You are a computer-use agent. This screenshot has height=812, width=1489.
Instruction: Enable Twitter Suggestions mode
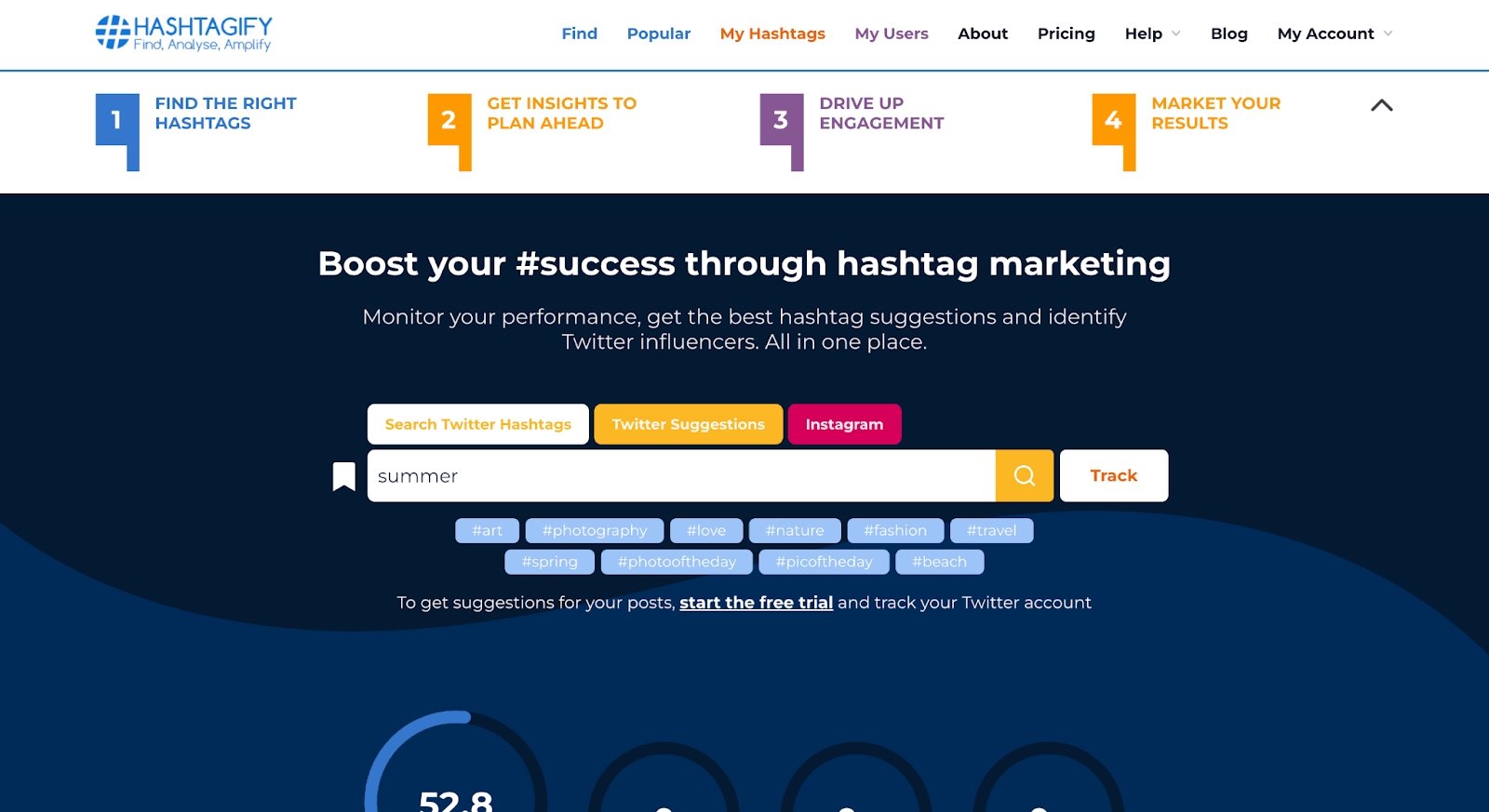[688, 424]
